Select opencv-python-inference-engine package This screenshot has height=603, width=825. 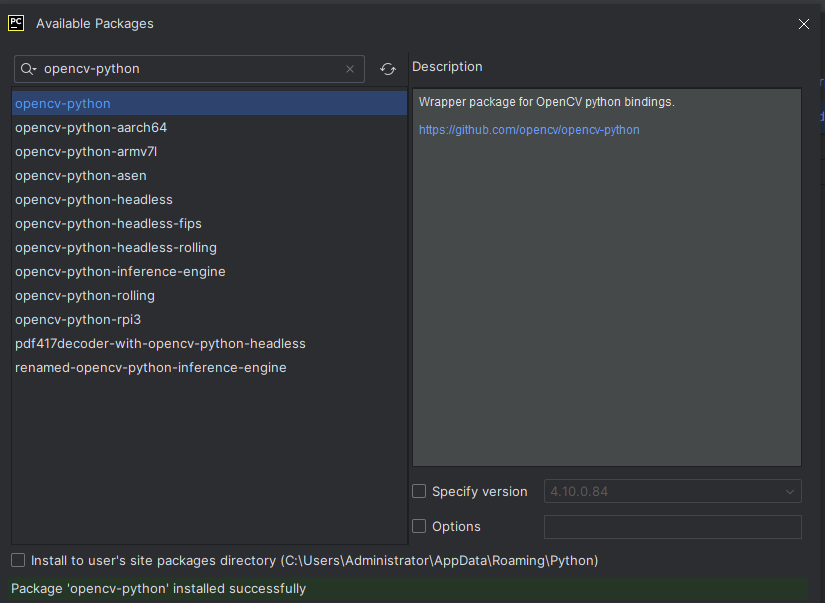[209, 272]
